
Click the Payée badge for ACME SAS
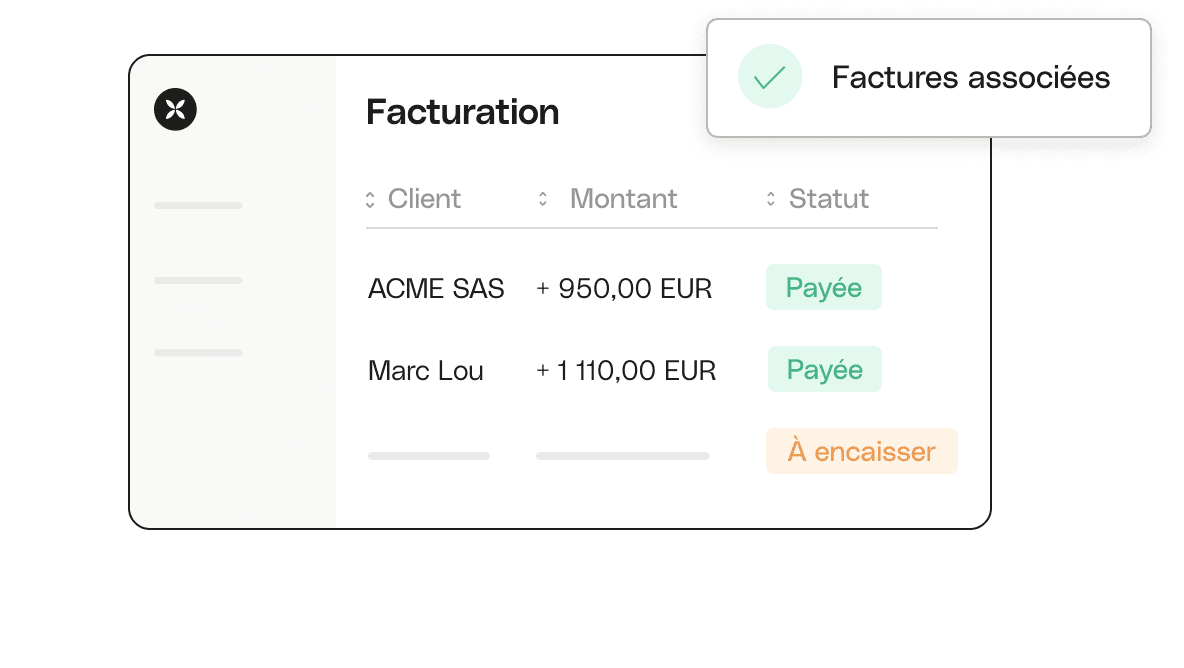point(824,287)
